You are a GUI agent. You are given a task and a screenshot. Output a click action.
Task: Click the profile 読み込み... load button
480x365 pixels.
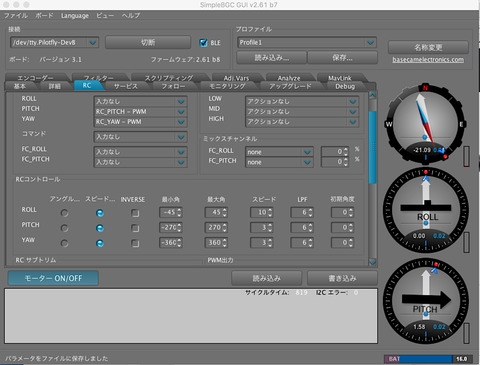tap(272, 58)
